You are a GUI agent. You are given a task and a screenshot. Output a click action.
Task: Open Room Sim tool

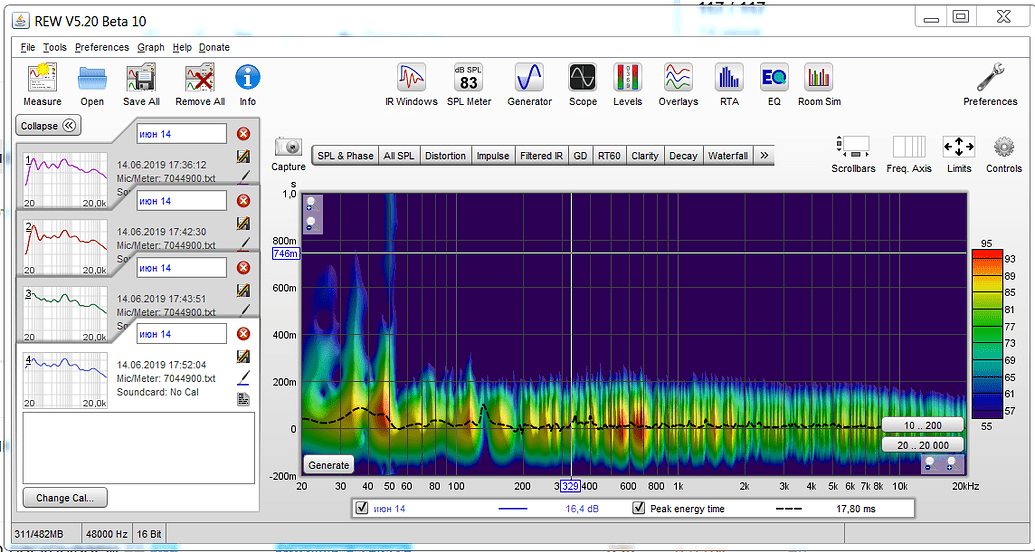coord(819,78)
